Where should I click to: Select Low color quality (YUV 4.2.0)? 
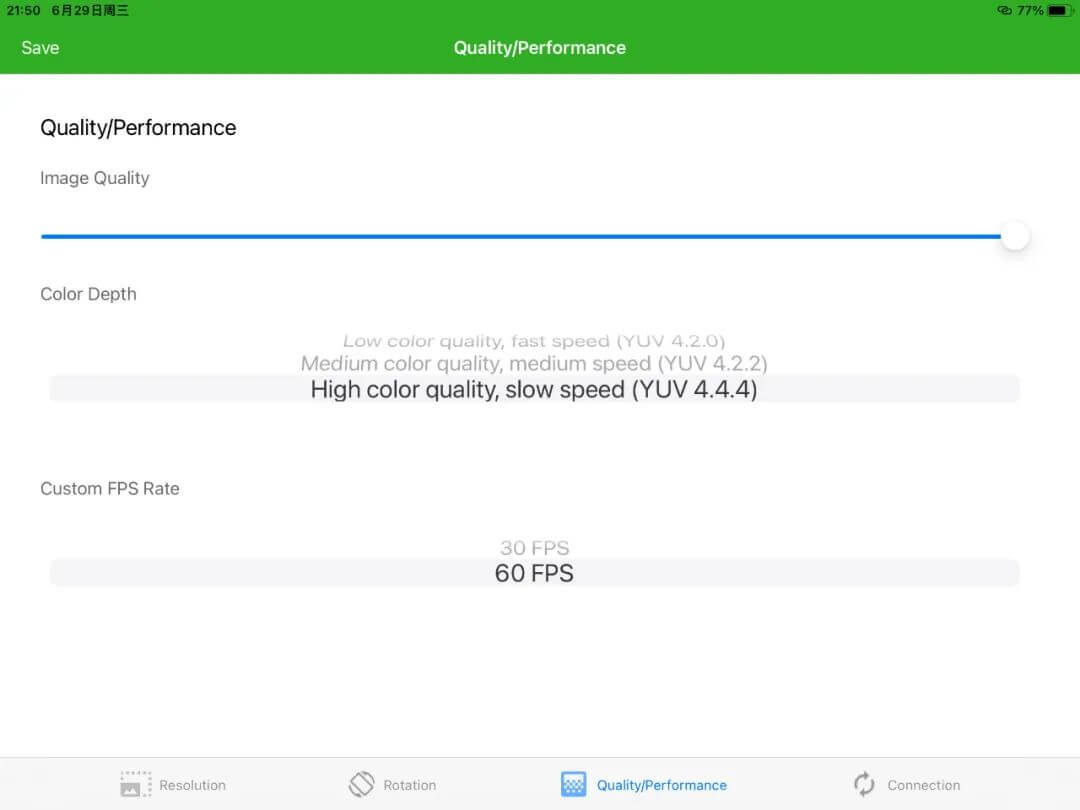coord(534,342)
